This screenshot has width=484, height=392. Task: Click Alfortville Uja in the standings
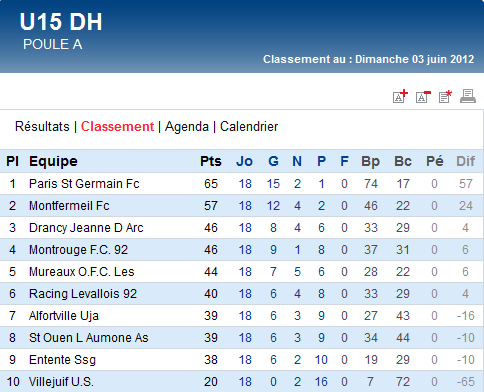[x=64, y=316]
